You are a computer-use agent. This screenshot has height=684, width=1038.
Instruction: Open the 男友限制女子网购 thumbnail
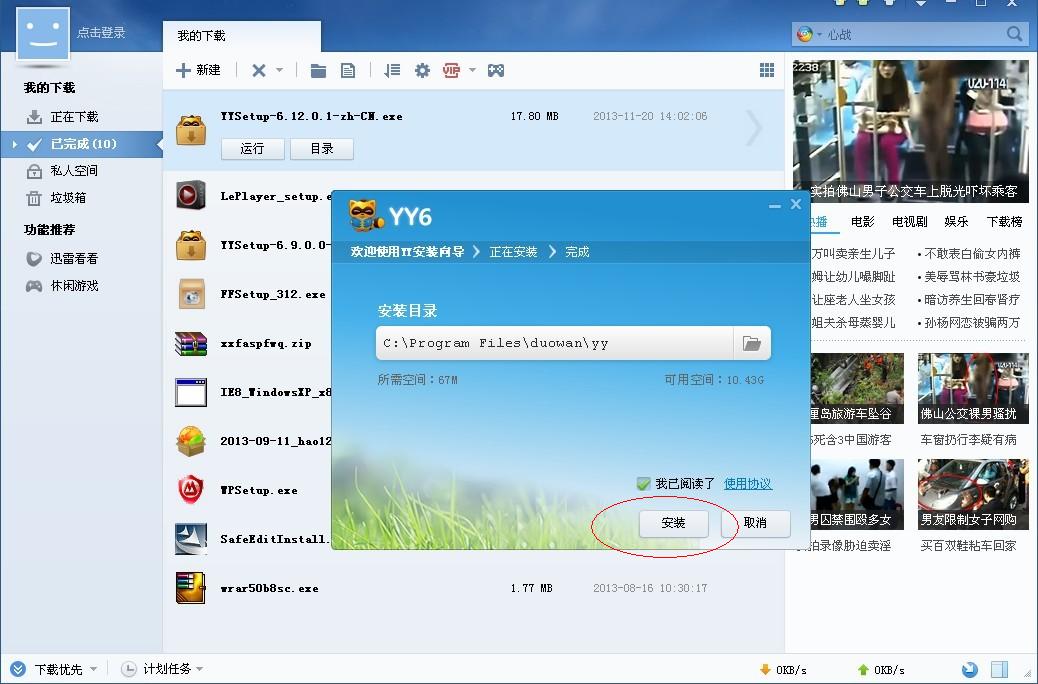973,494
